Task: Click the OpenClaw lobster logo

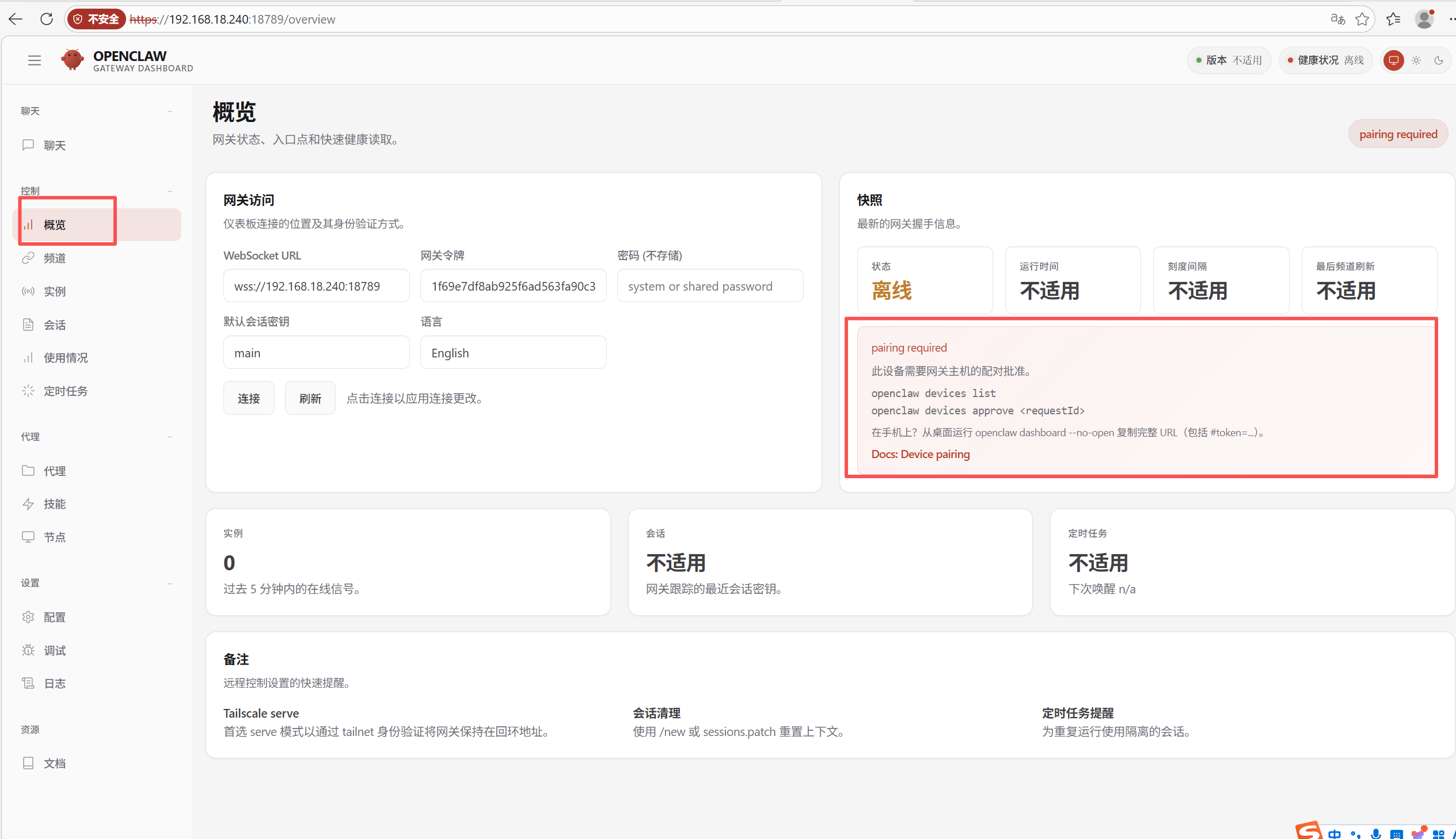Action: tap(73, 59)
